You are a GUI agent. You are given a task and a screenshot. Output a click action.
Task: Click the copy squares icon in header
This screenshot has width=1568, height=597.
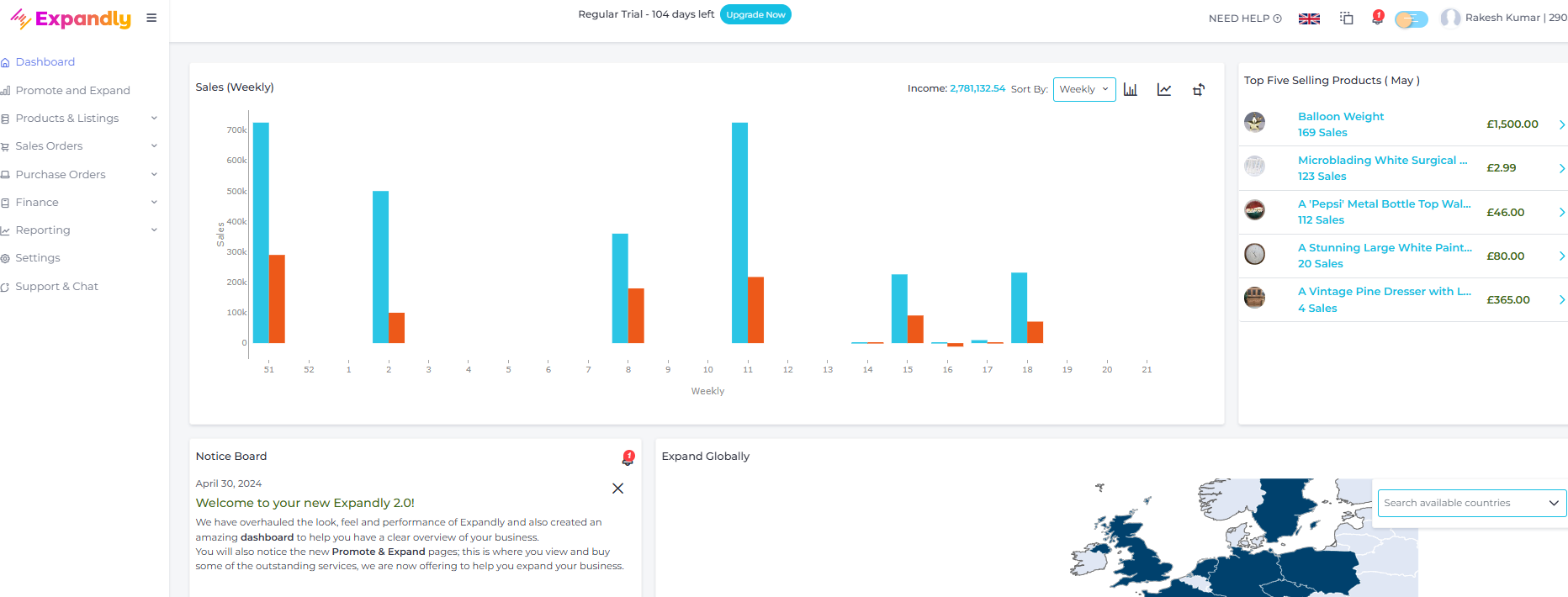[x=1346, y=18]
